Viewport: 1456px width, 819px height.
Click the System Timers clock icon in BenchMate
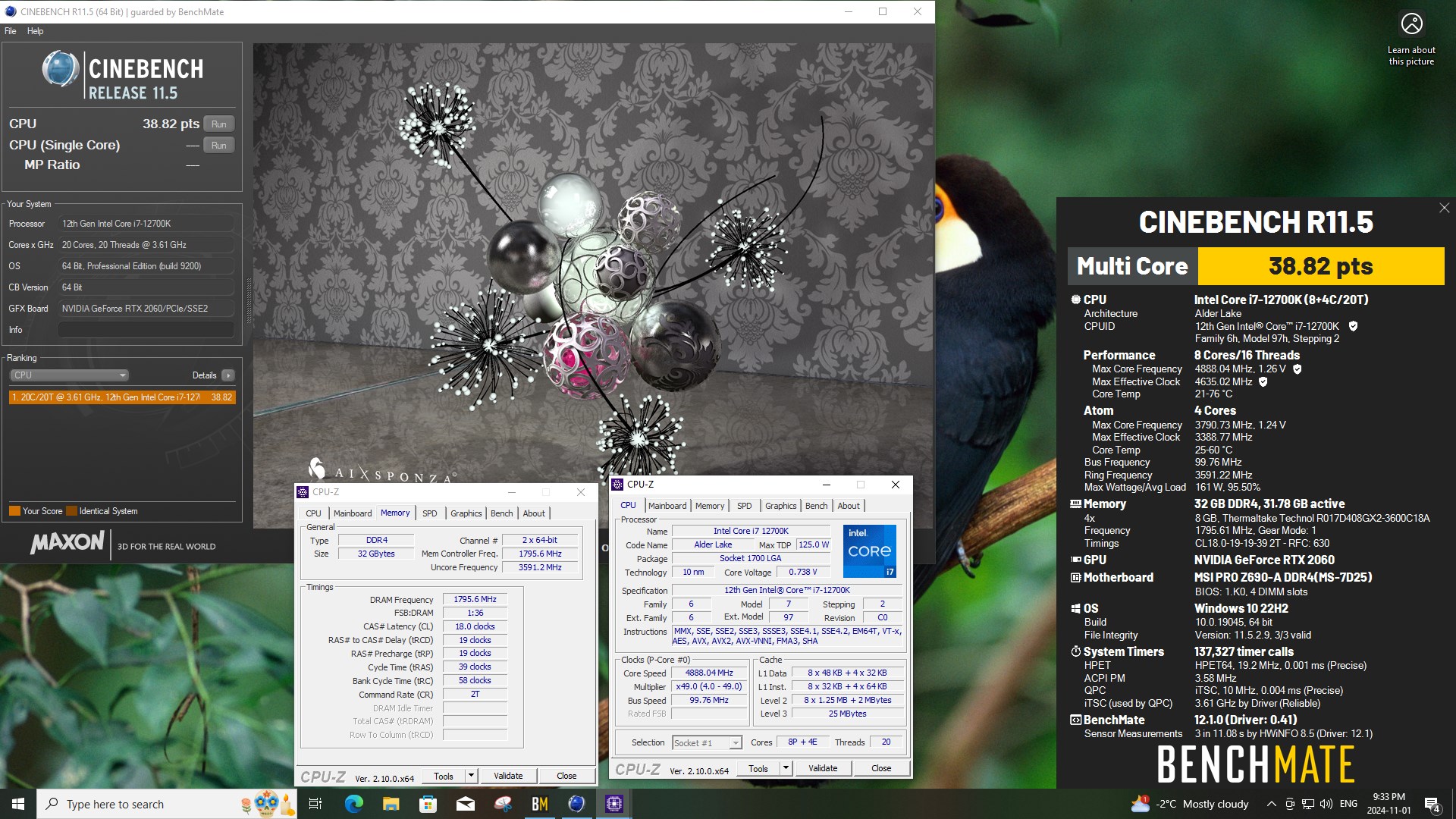[1075, 652]
